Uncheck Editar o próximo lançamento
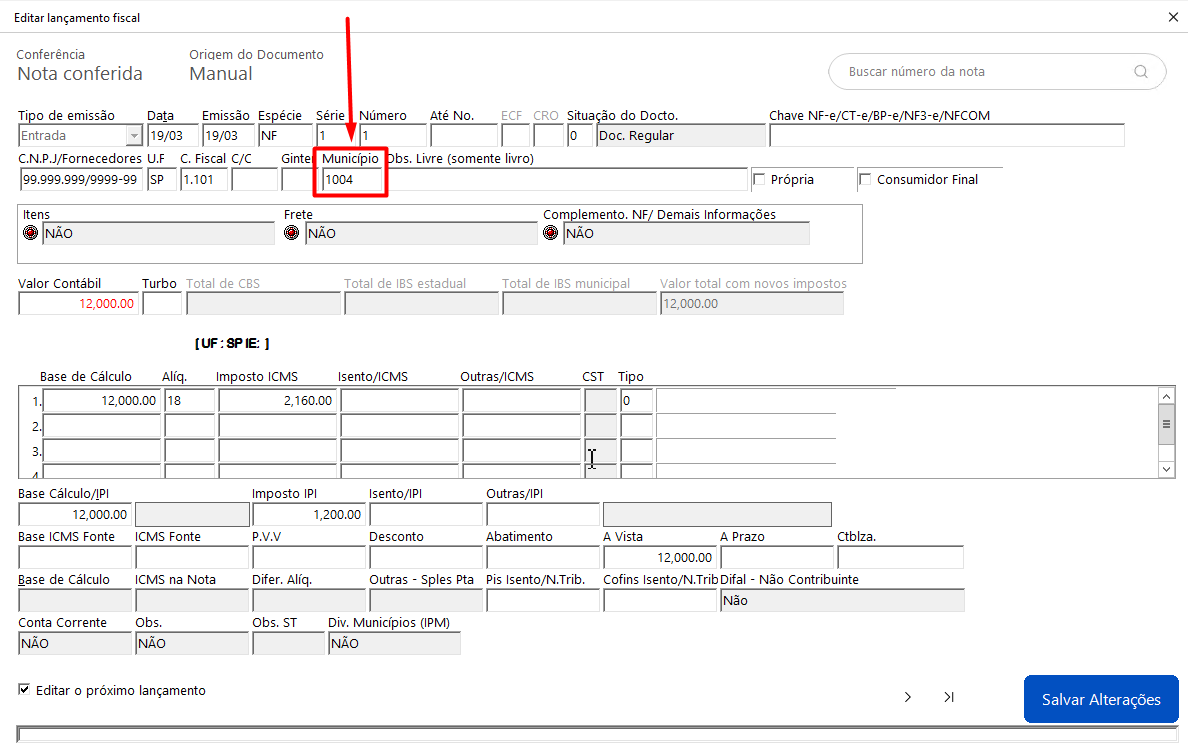Viewport: 1188px width, 748px height. (24, 690)
